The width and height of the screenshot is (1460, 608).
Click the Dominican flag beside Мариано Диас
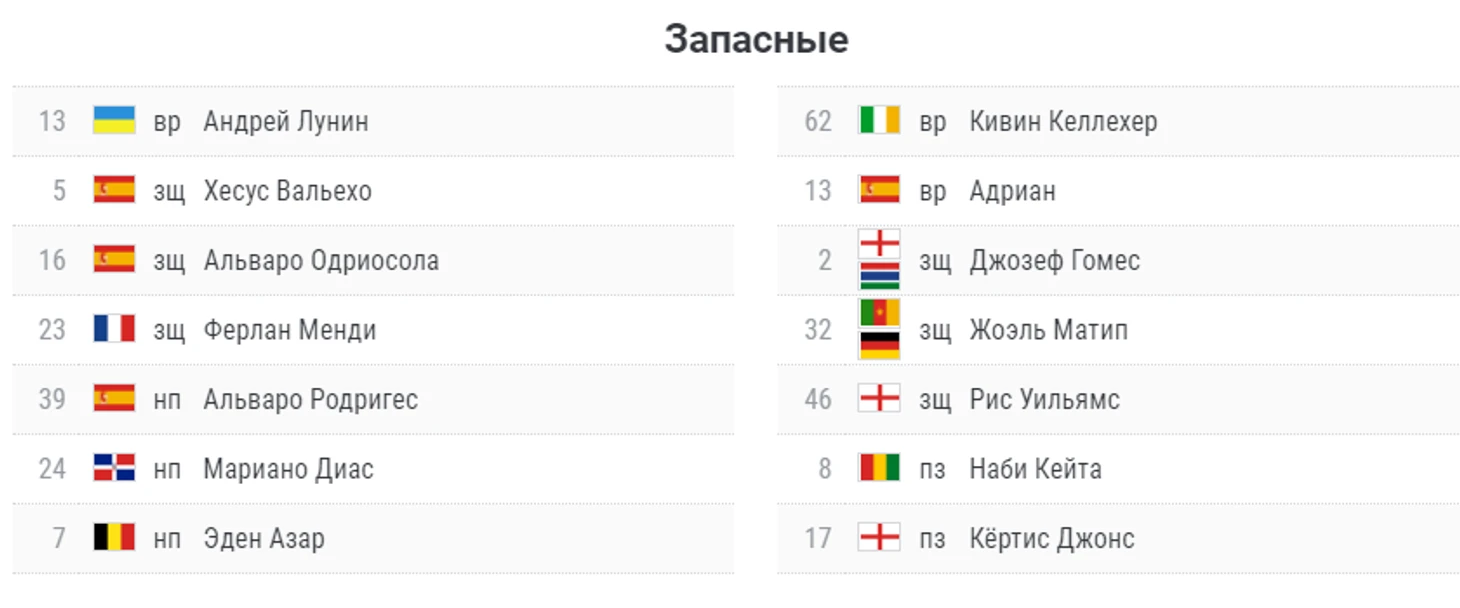pyautogui.click(x=114, y=468)
